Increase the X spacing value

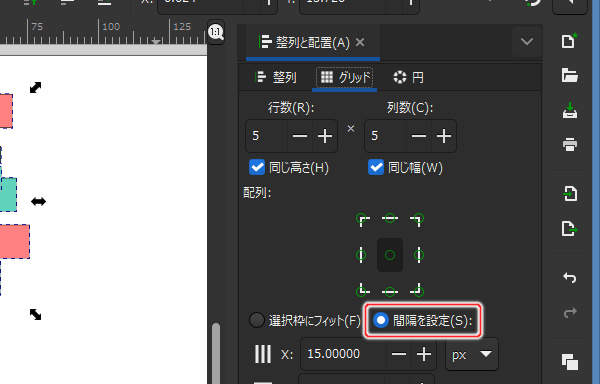click(424, 354)
